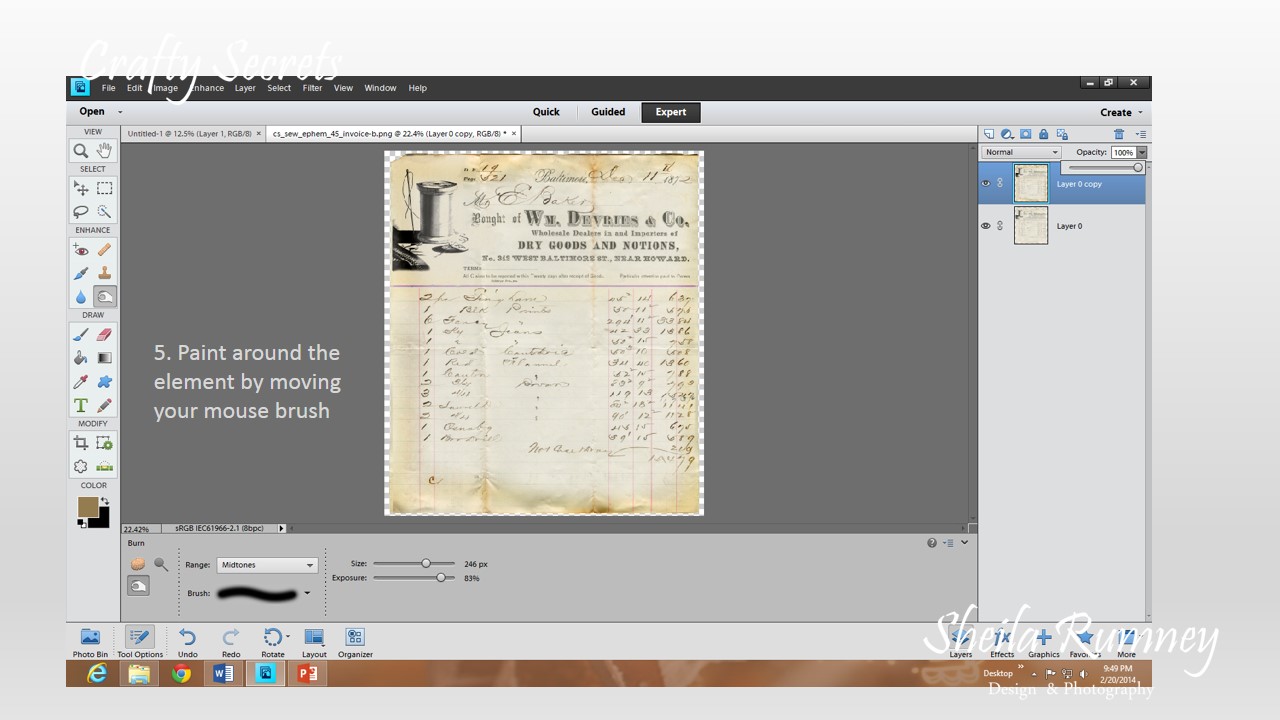Select the Paint Bucket tool
The height and width of the screenshot is (720, 1280).
(81, 358)
